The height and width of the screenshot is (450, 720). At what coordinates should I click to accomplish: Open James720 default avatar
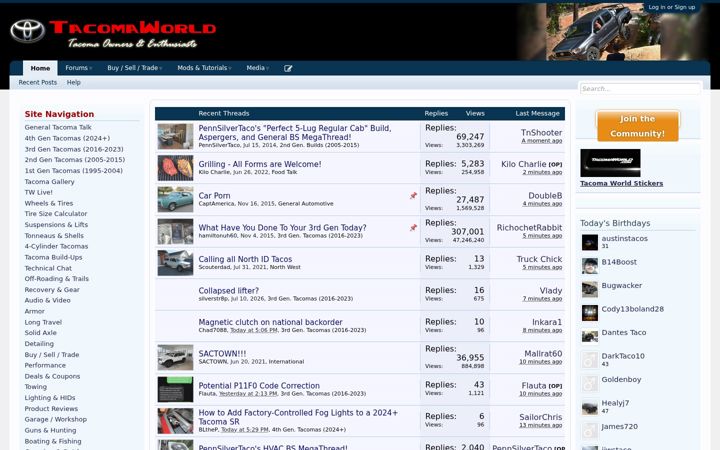pos(590,430)
